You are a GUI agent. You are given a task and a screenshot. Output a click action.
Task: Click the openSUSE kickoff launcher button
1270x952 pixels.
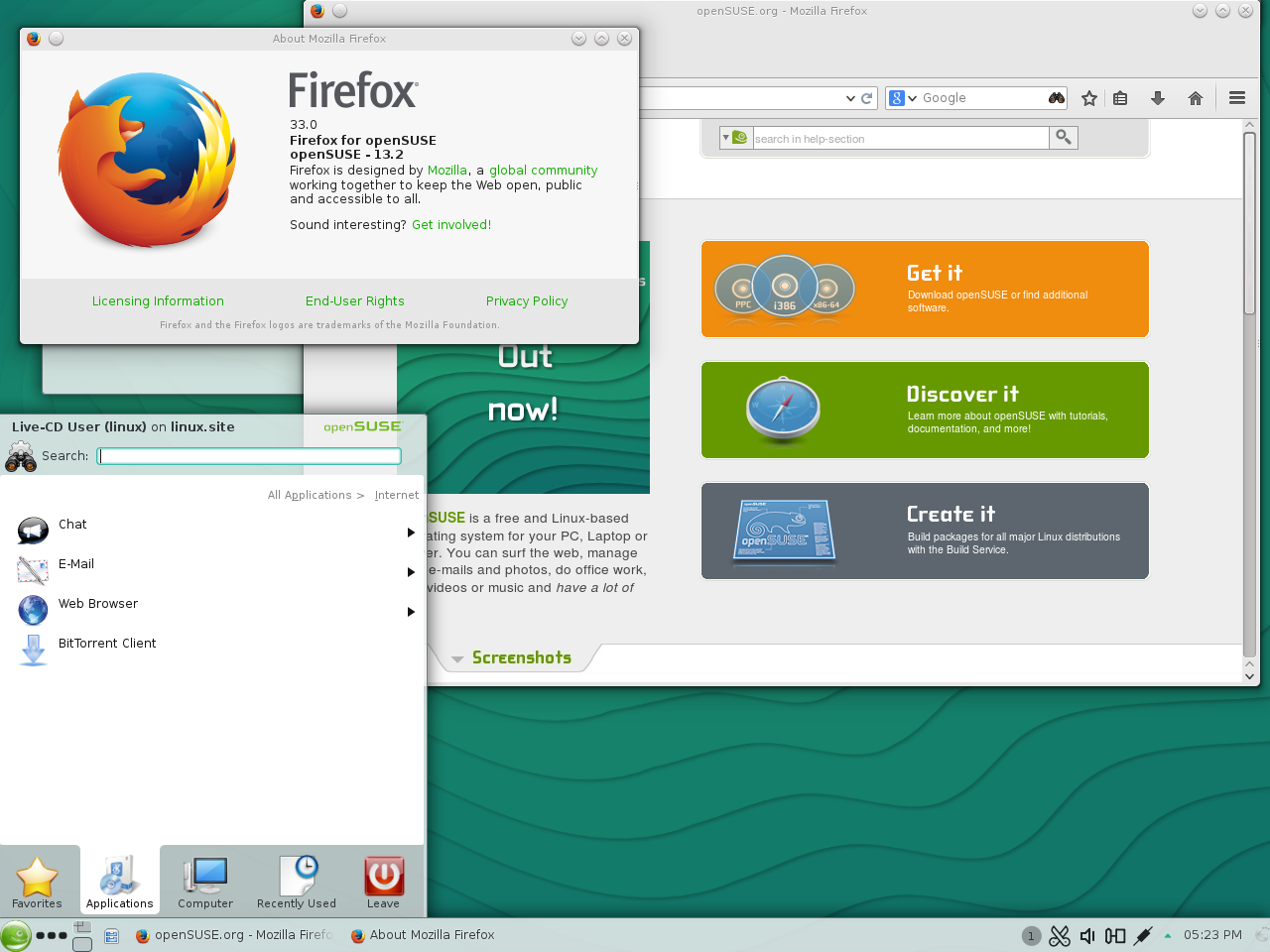click(16, 935)
